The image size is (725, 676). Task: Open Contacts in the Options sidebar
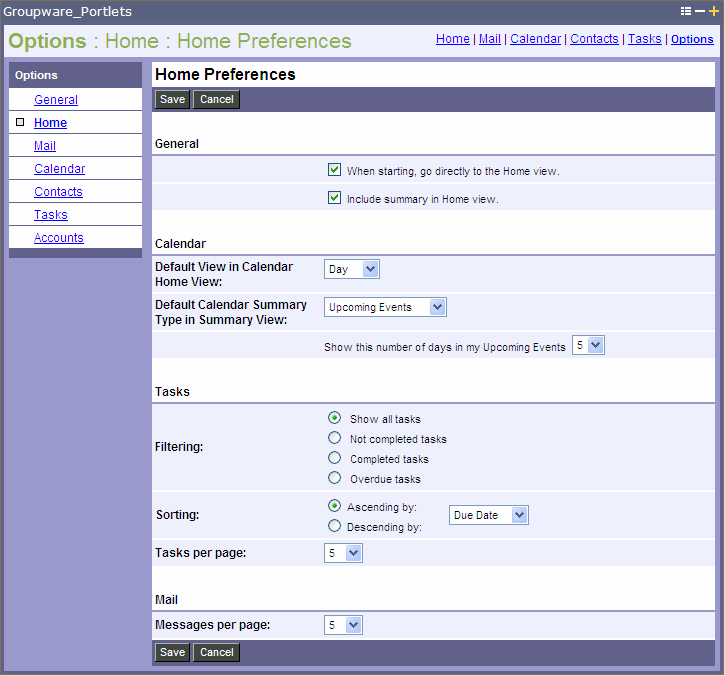pyautogui.click(x=58, y=192)
